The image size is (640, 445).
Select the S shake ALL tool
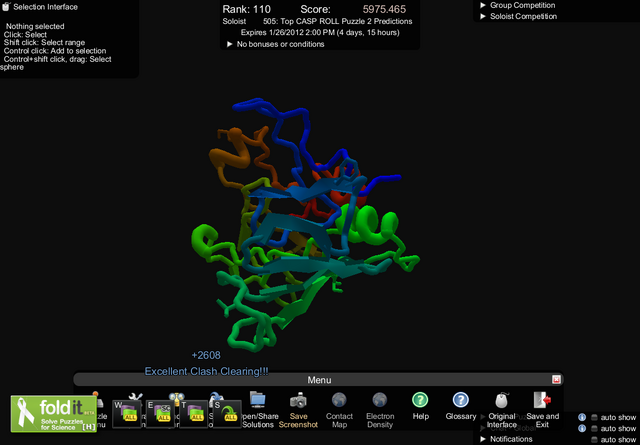click(x=227, y=414)
